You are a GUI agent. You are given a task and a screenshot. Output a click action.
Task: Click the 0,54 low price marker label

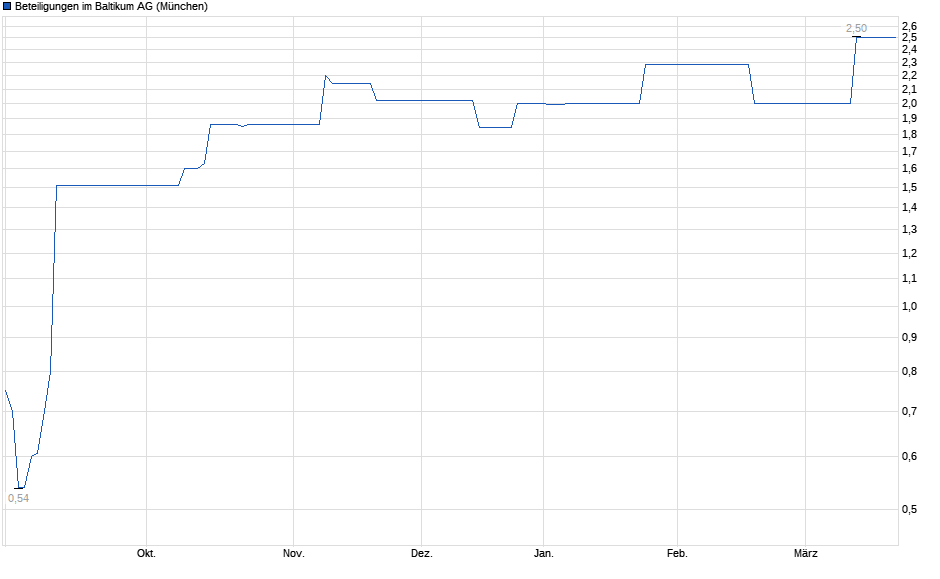(x=20, y=497)
